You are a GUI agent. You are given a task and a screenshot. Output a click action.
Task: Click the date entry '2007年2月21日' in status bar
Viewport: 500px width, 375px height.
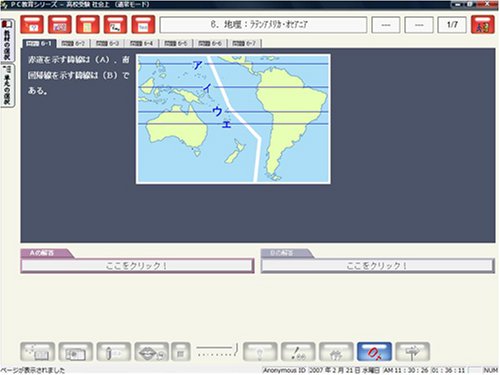pos(344,370)
